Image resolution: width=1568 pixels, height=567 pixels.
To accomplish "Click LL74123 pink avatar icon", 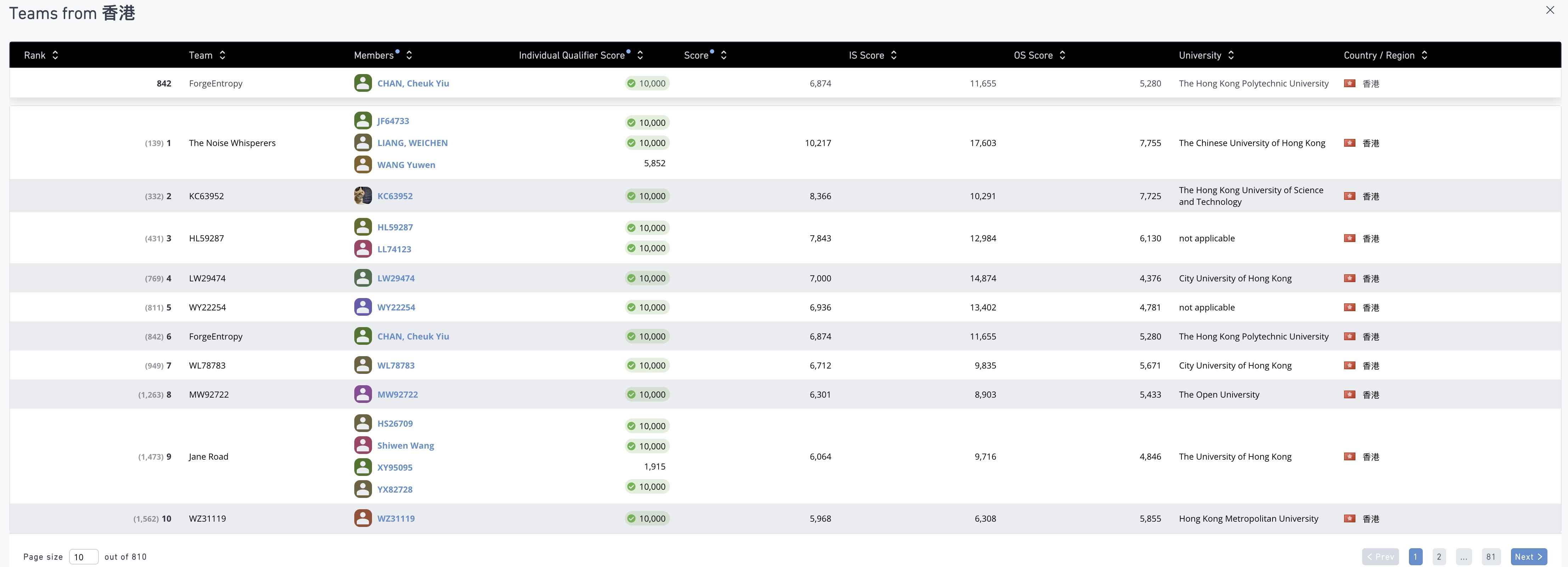I will point(363,248).
